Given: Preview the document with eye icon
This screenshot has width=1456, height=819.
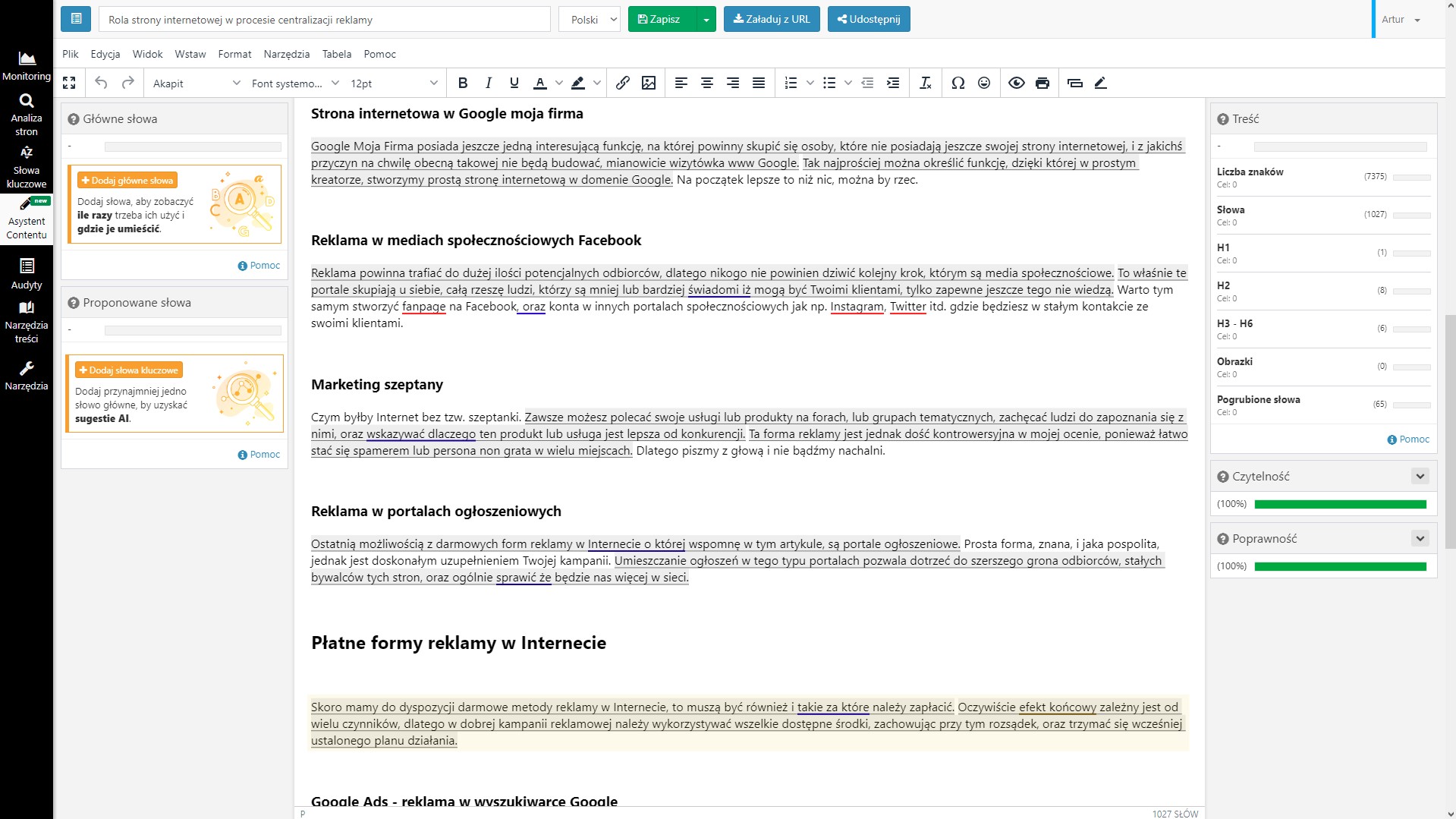Looking at the screenshot, I should pos(1017,83).
